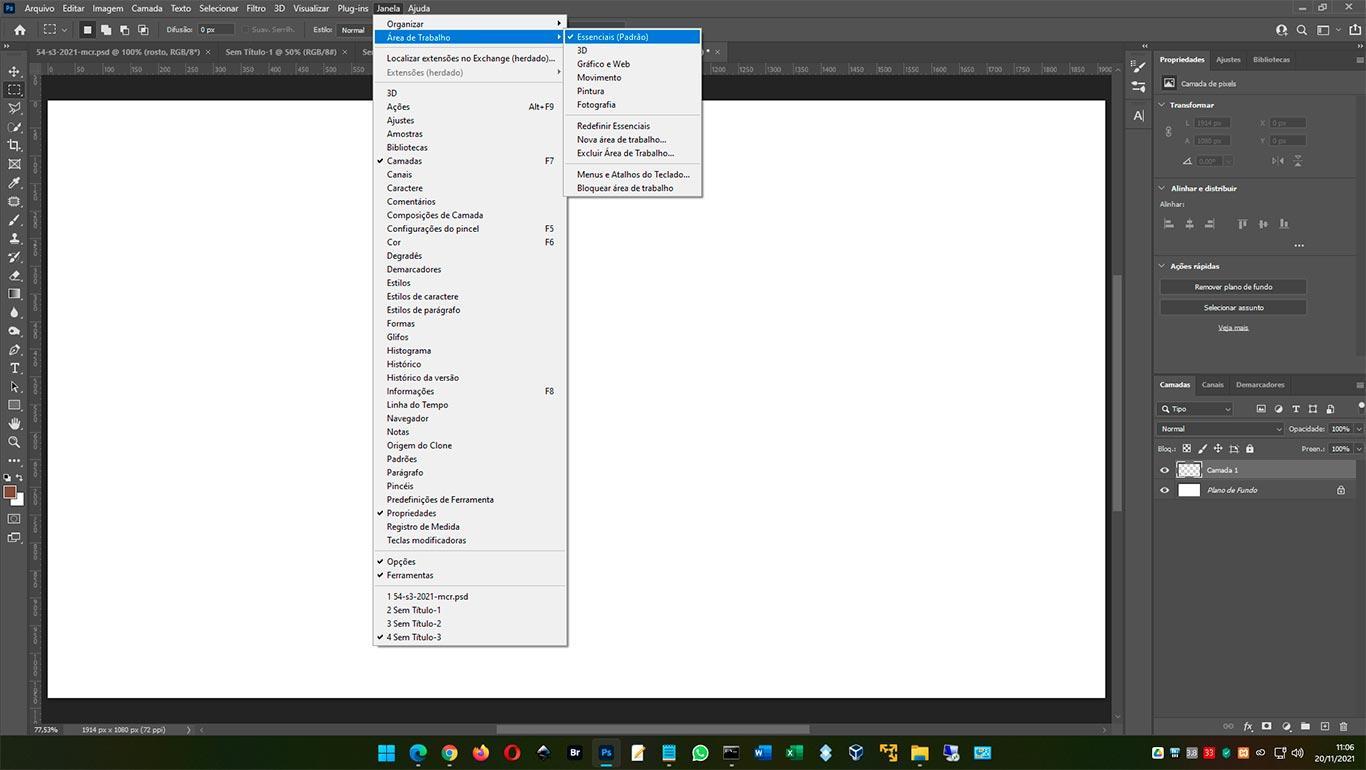1366x770 pixels.
Task: Click the Home icon in options bar
Action: (20, 30)
